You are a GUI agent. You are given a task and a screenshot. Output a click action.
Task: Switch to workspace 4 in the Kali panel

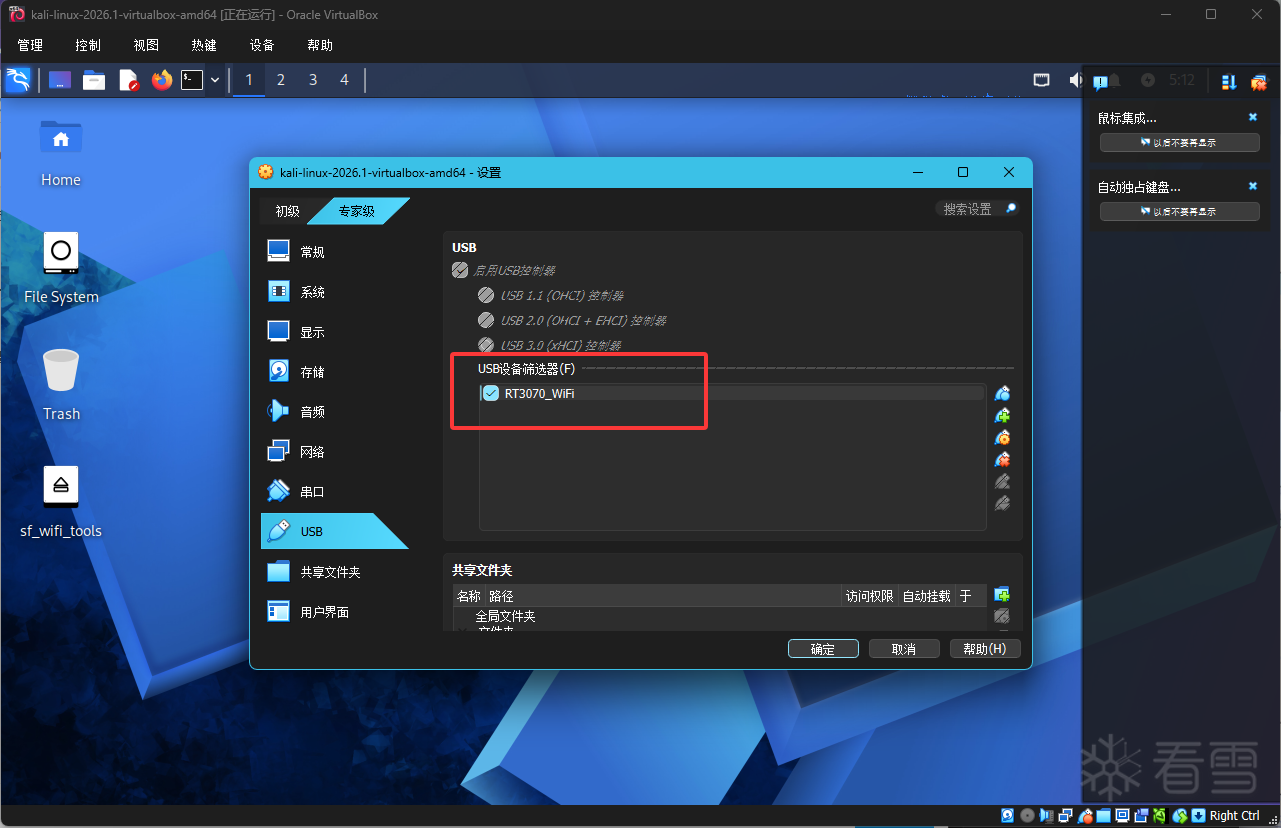345,80
